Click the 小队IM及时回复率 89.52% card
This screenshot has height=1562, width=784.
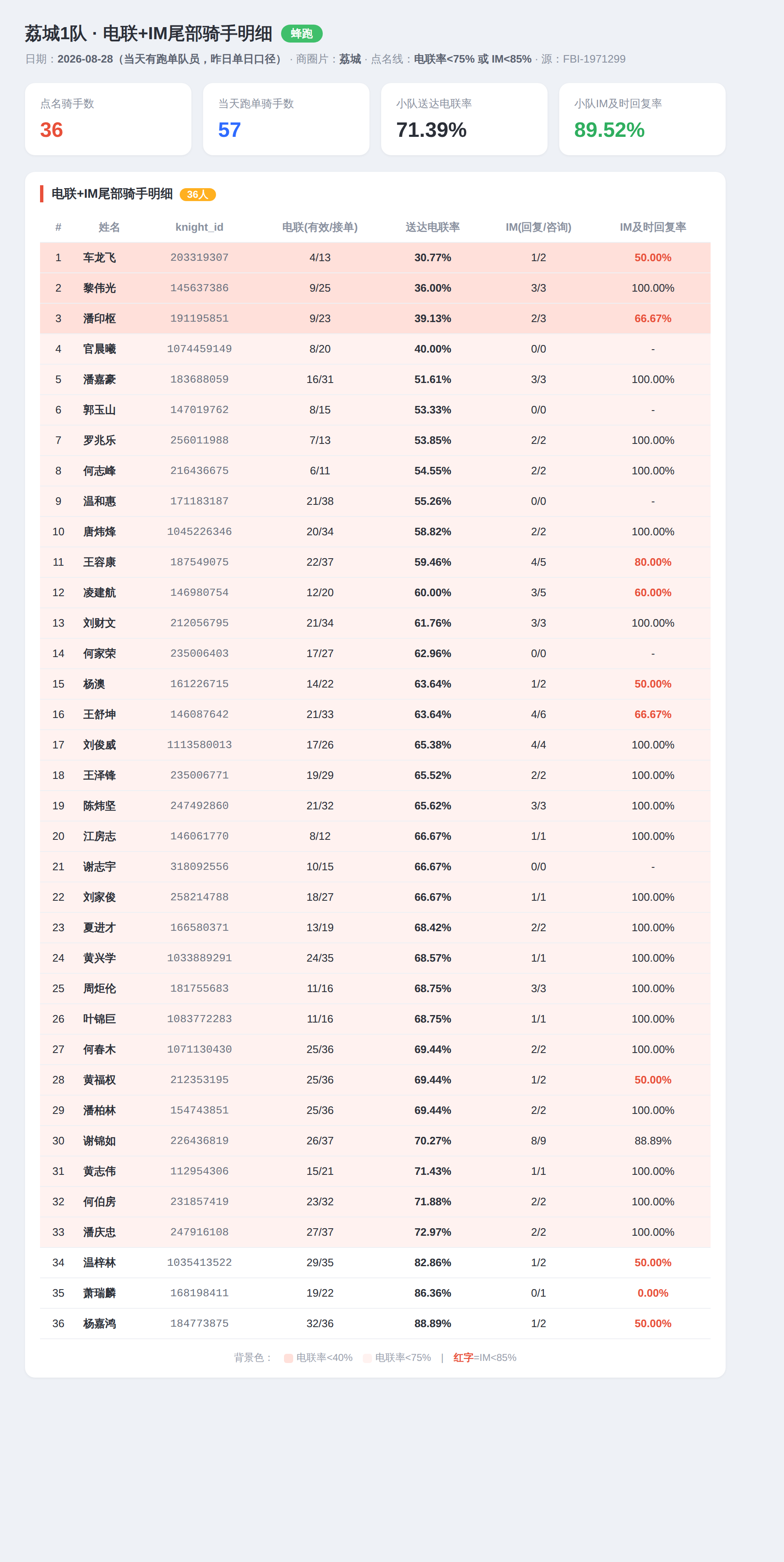642,119
